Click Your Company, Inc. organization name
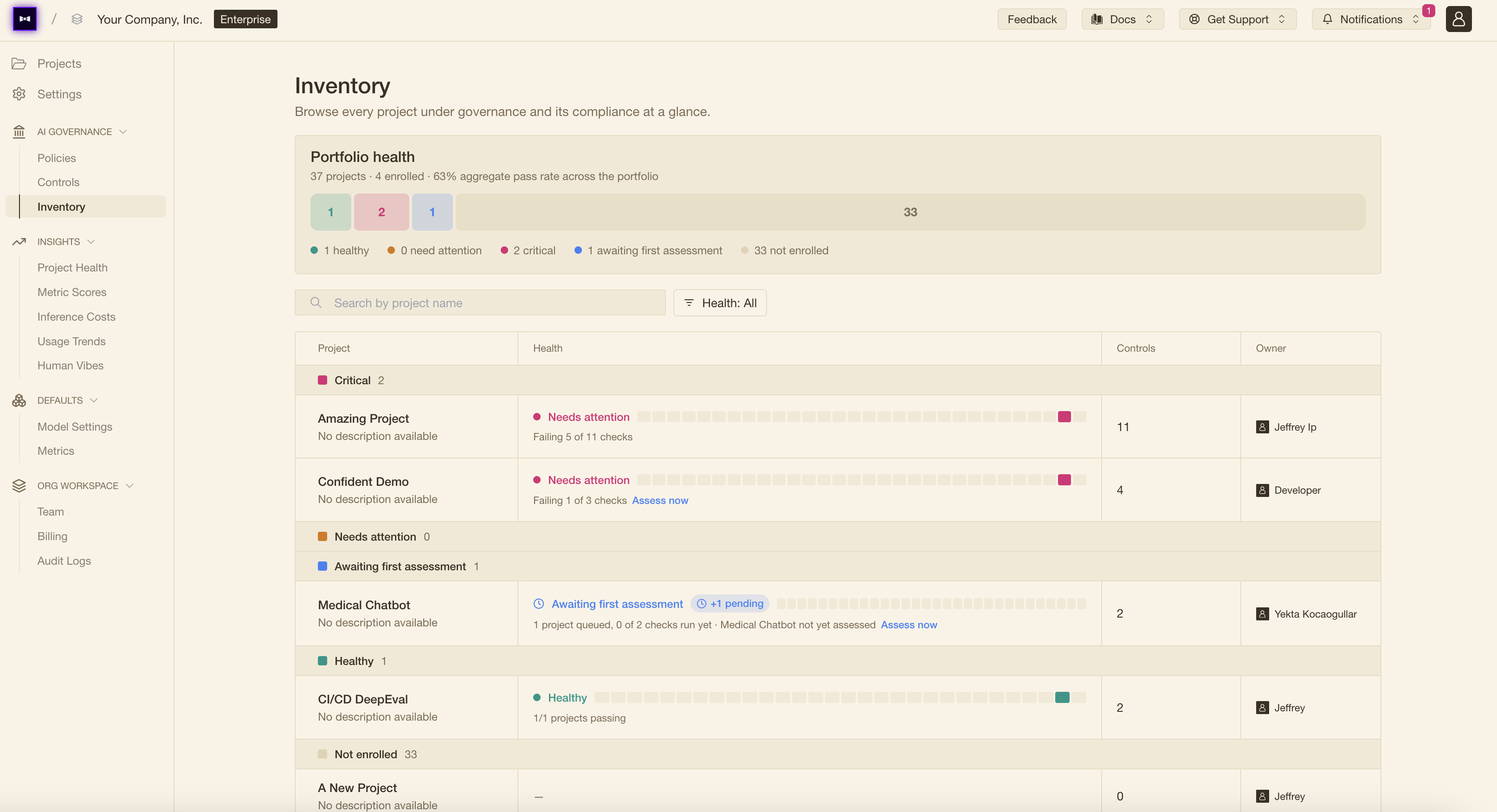The width and height of the screenshot is (1497, 812). (x=149, y=19)
